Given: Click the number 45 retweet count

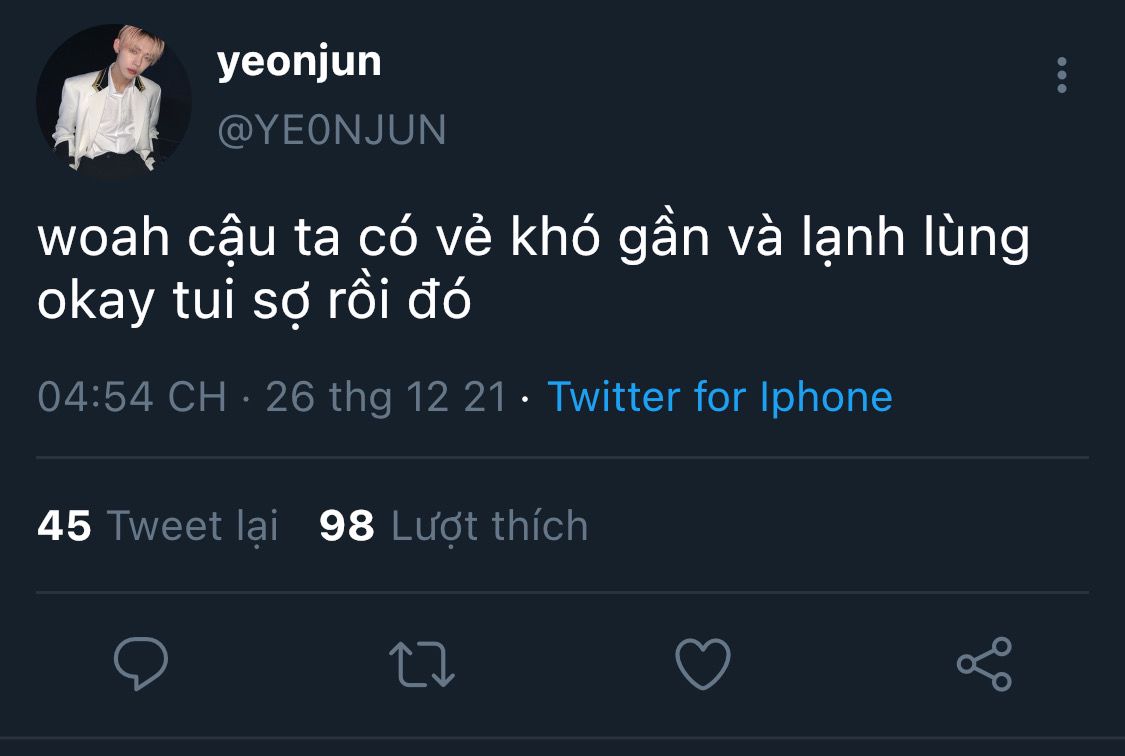Looking at the screenshot, I should click(x=64, y=526).
